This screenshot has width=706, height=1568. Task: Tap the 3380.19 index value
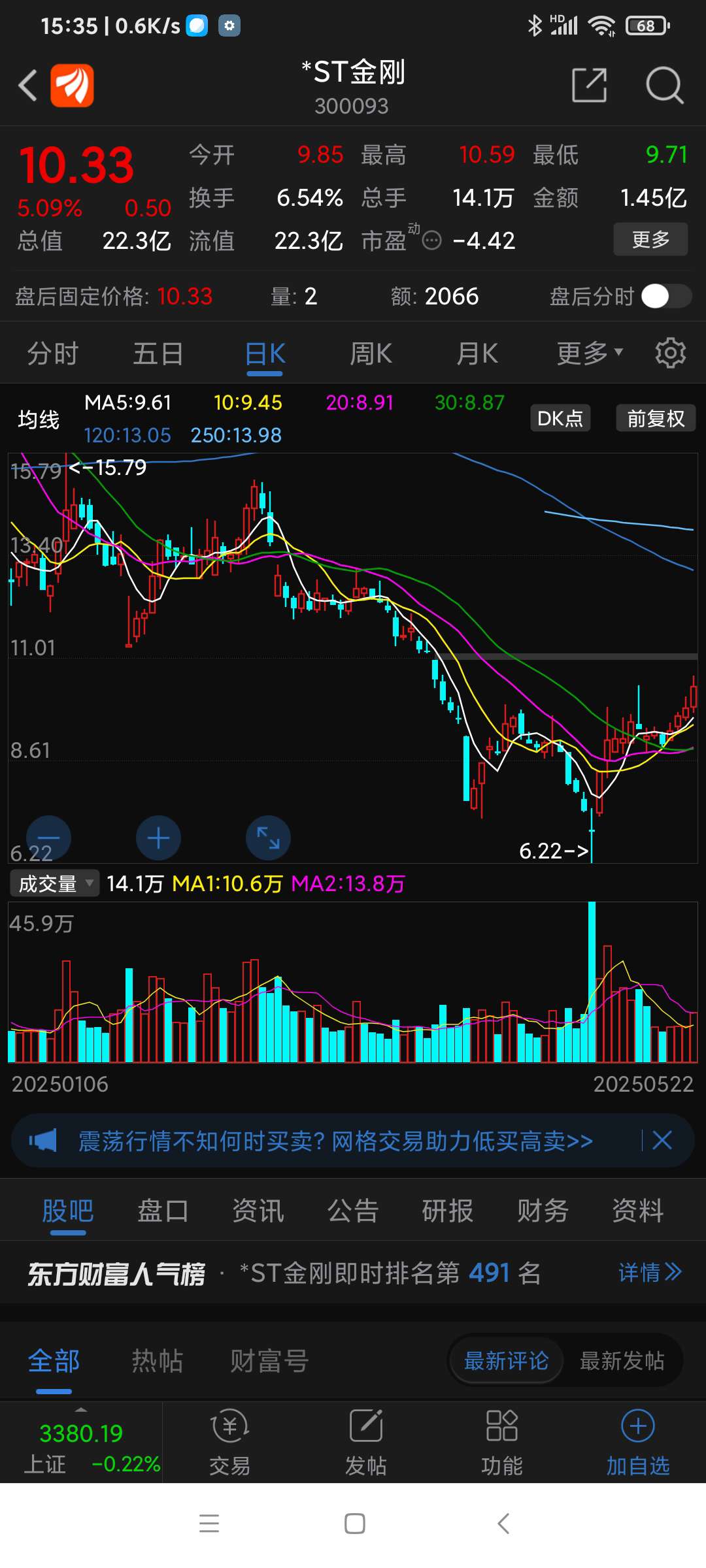(81, 1433)
